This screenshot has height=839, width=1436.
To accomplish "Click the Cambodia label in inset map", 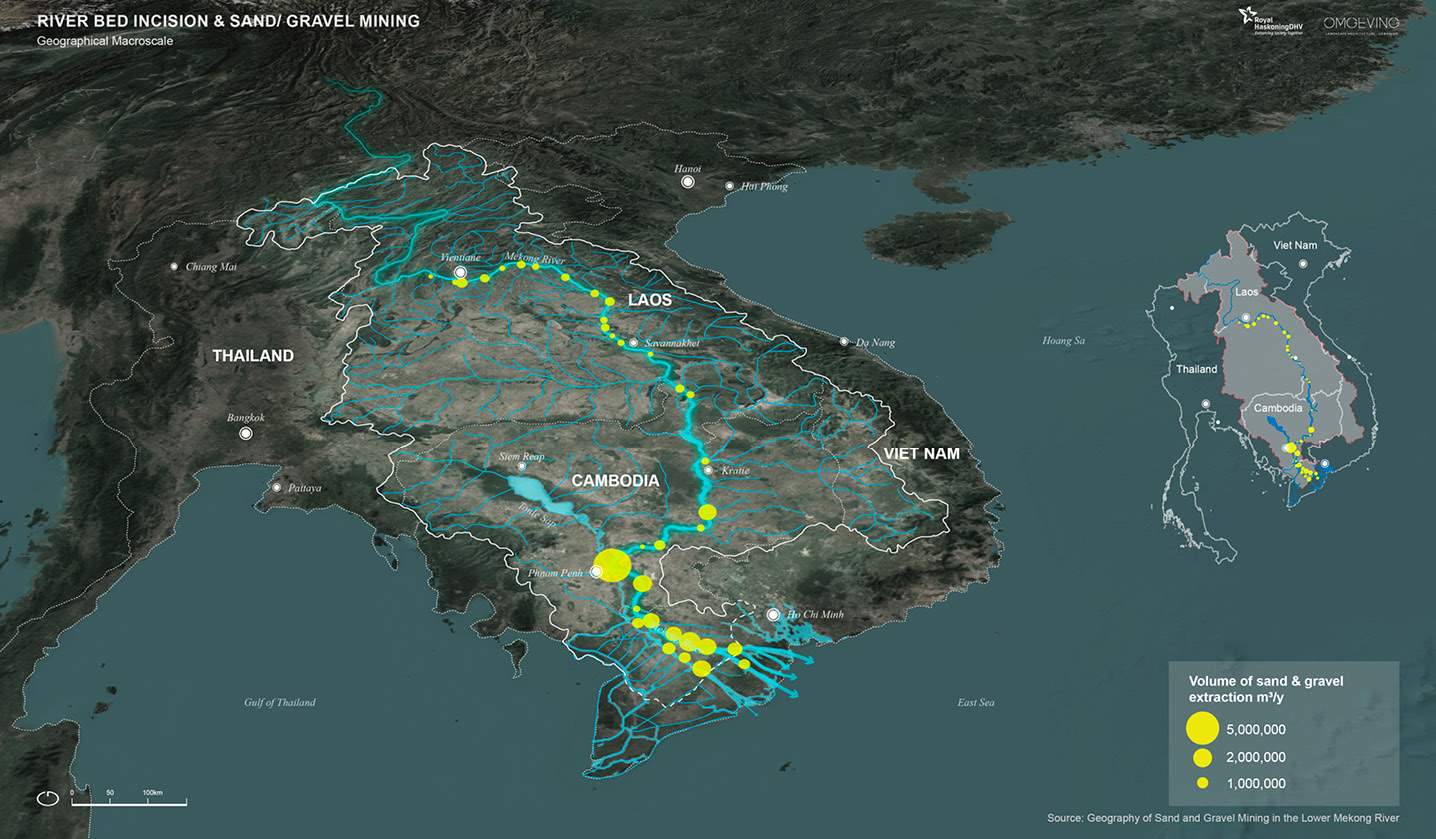I will pyautogui.click(x=1278, y=408).
